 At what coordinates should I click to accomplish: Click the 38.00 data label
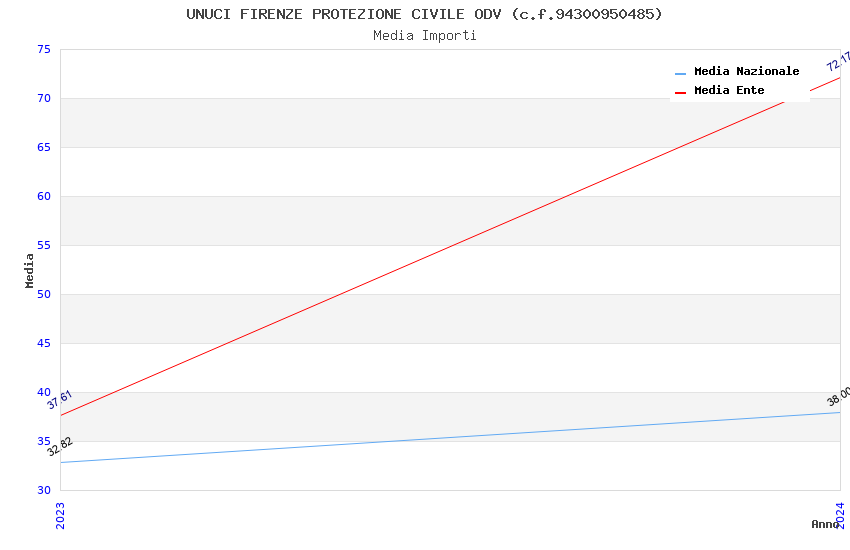click(838, 396)
